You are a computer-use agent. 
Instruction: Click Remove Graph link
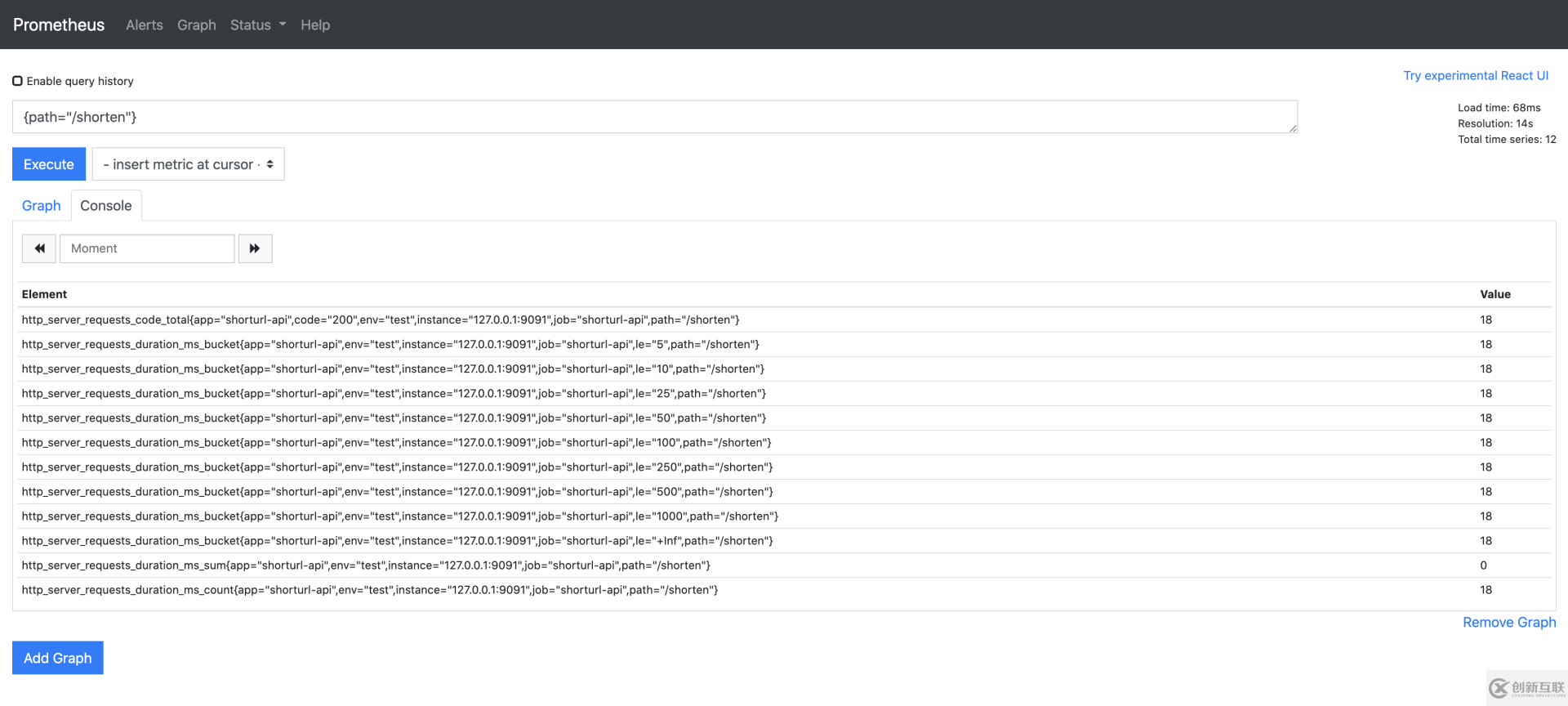tap(1509, 623)
